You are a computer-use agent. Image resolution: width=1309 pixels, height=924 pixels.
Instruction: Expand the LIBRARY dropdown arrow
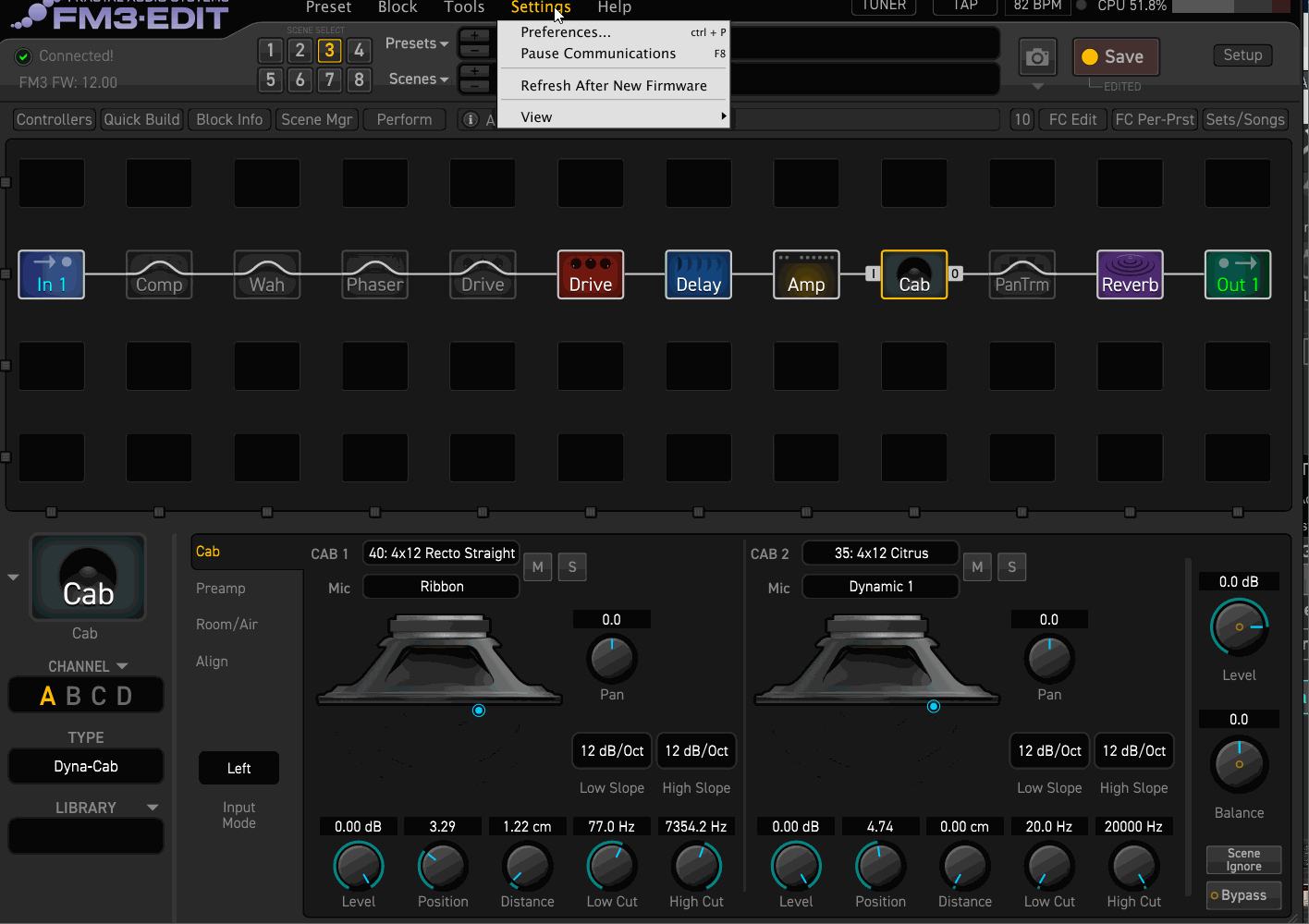tap(153, 808)
